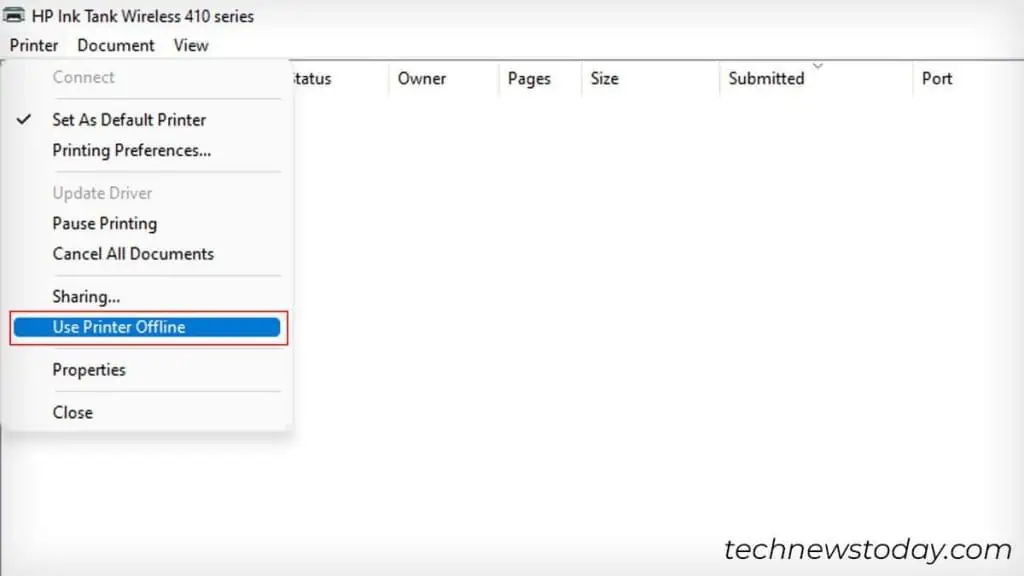Open the View menu
This screenshot has width=1024, height=576.
191,45
